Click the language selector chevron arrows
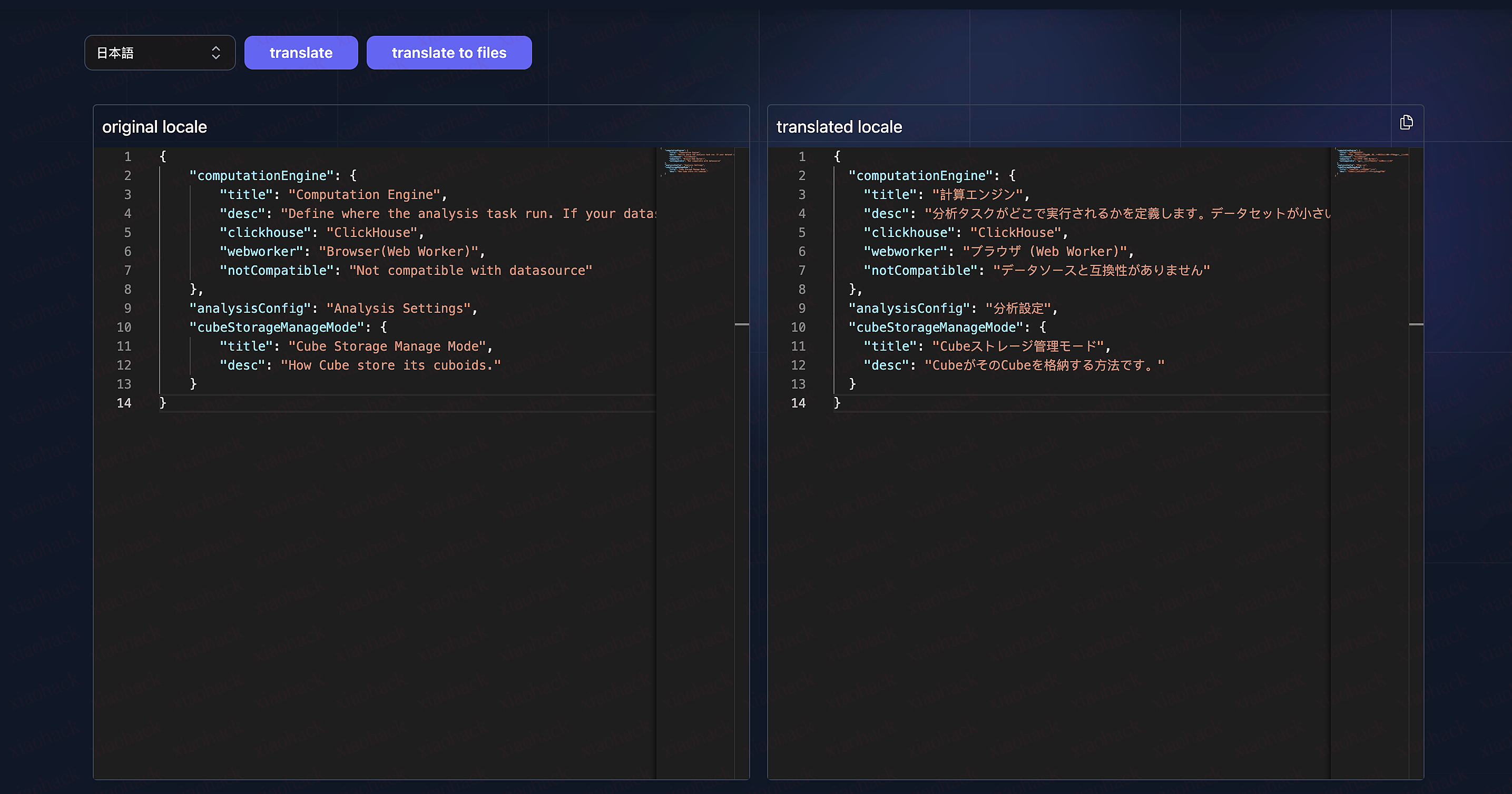1512x794 pixels. click(x=216, y=53)
